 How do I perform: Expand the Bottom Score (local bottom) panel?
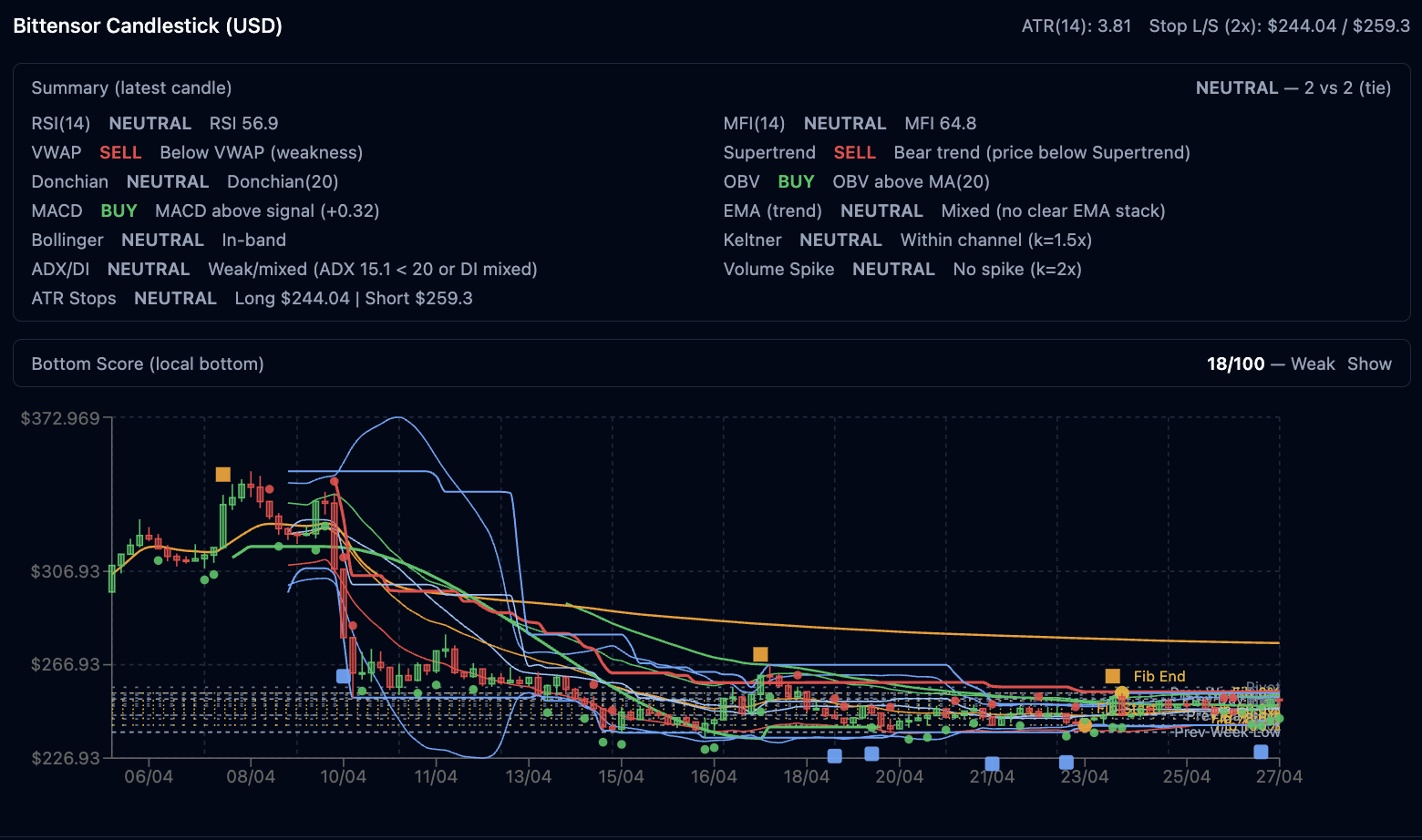tap(148, 364)
